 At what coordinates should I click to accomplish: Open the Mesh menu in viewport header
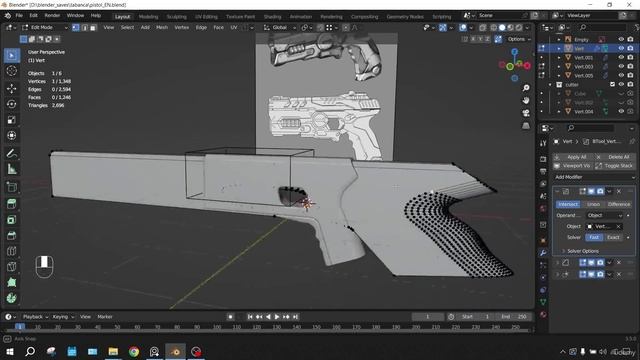162,27
